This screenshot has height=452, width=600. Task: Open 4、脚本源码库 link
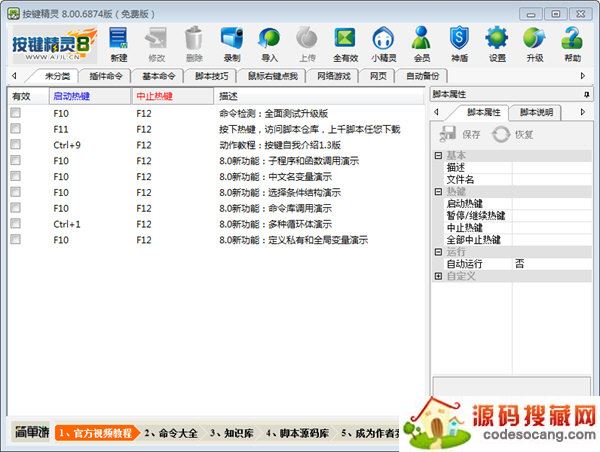point(297,433)
